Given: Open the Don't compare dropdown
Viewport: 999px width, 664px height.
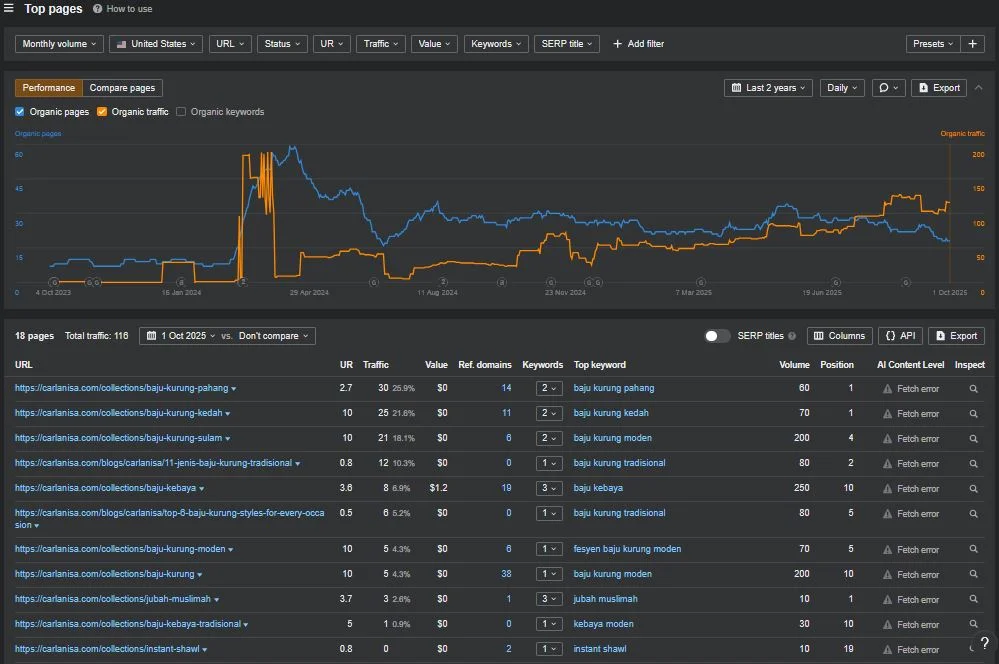Looking at the screenshot, I should (x=273, y=336).
